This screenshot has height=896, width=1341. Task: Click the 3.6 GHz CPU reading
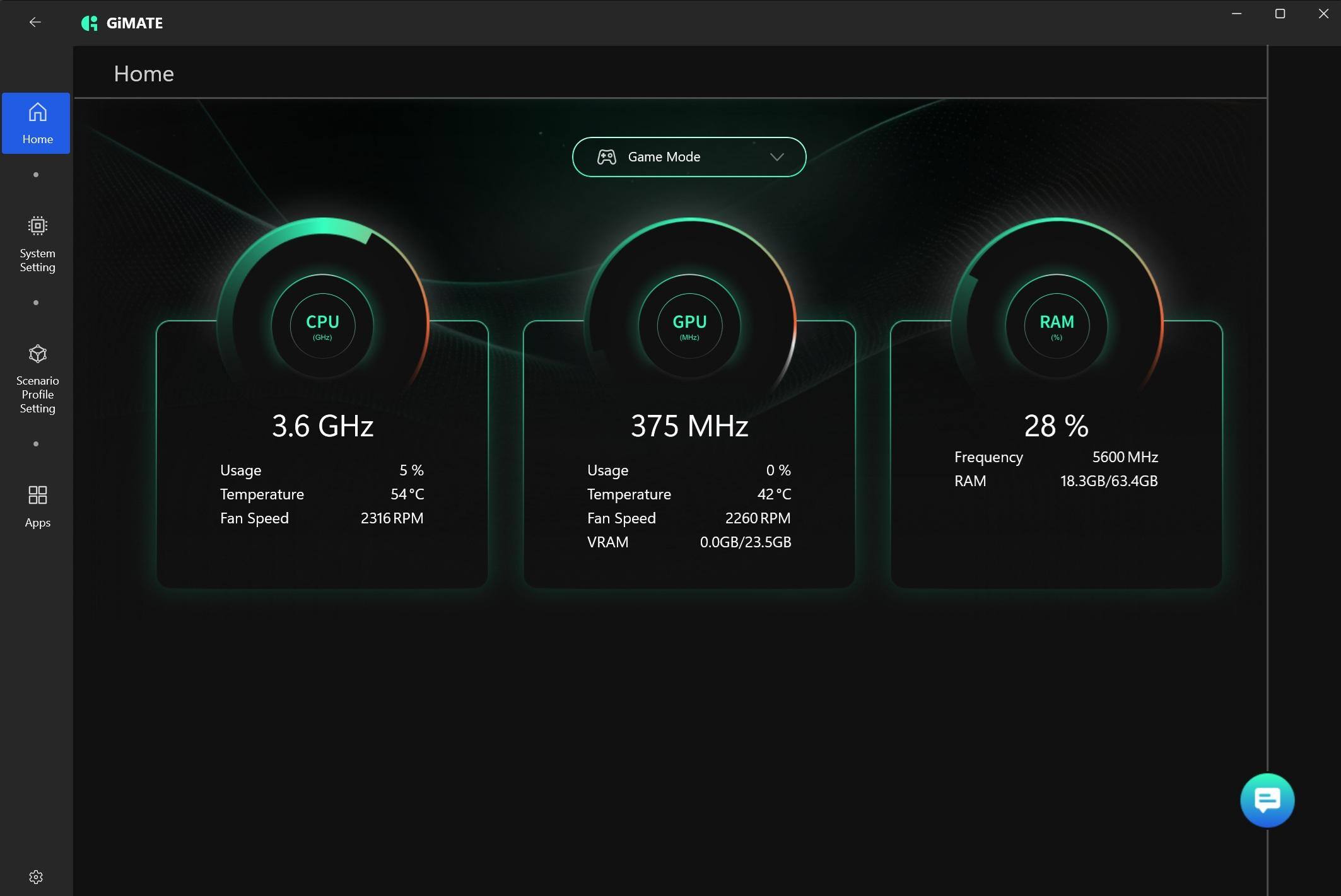tap(322, 426)
